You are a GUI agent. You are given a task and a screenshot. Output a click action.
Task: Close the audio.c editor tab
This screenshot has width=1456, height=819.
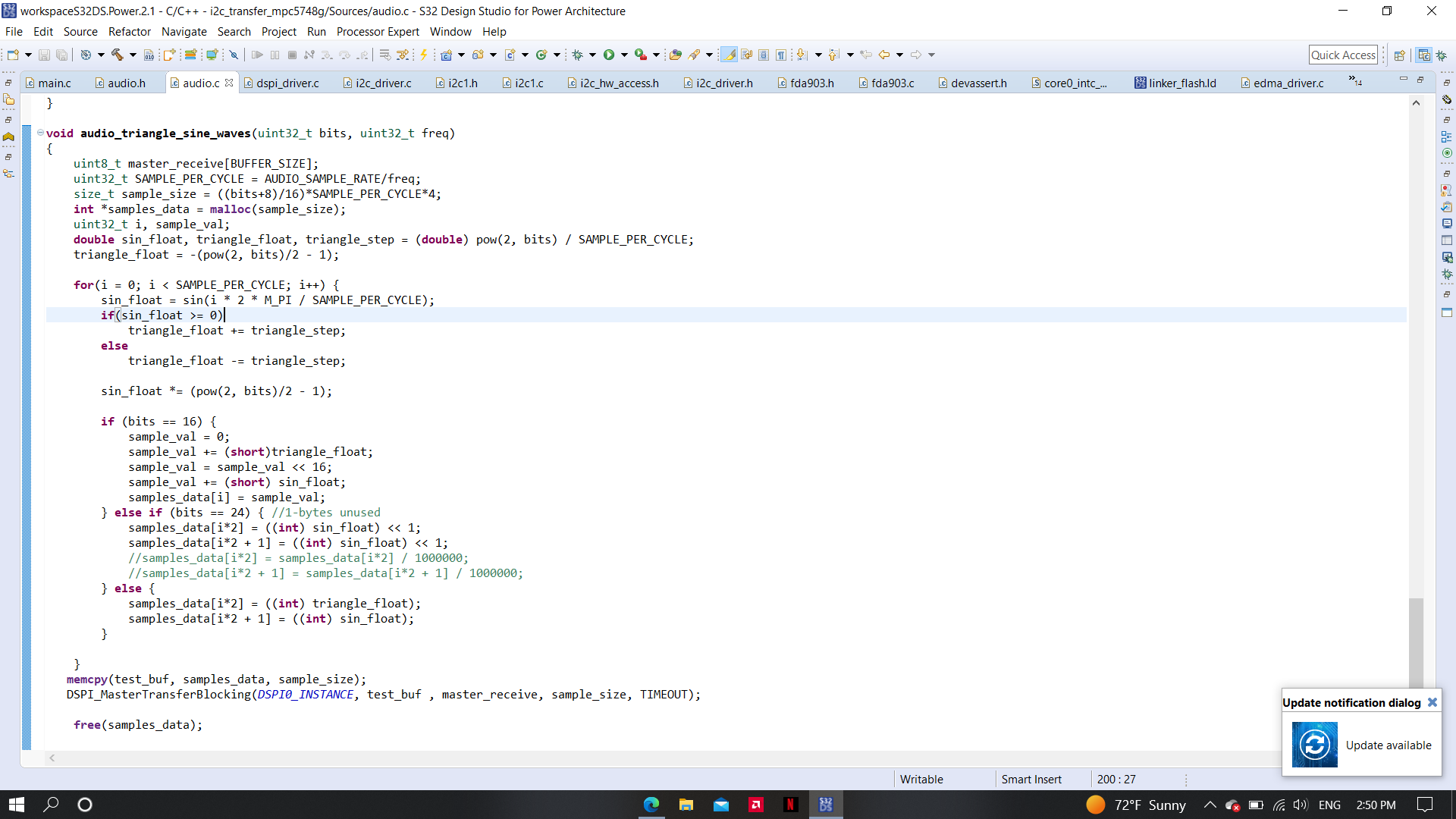pyautogui.click(x=229, y=83)
